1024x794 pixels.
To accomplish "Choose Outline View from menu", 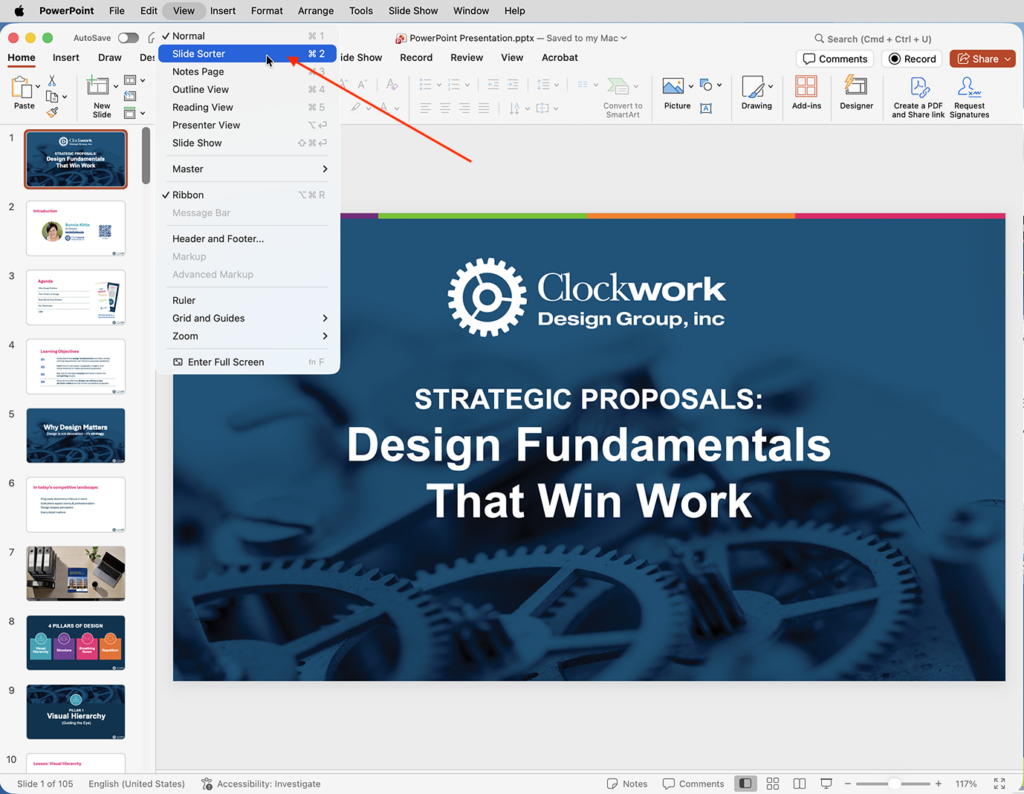I will tap(248, 89).
